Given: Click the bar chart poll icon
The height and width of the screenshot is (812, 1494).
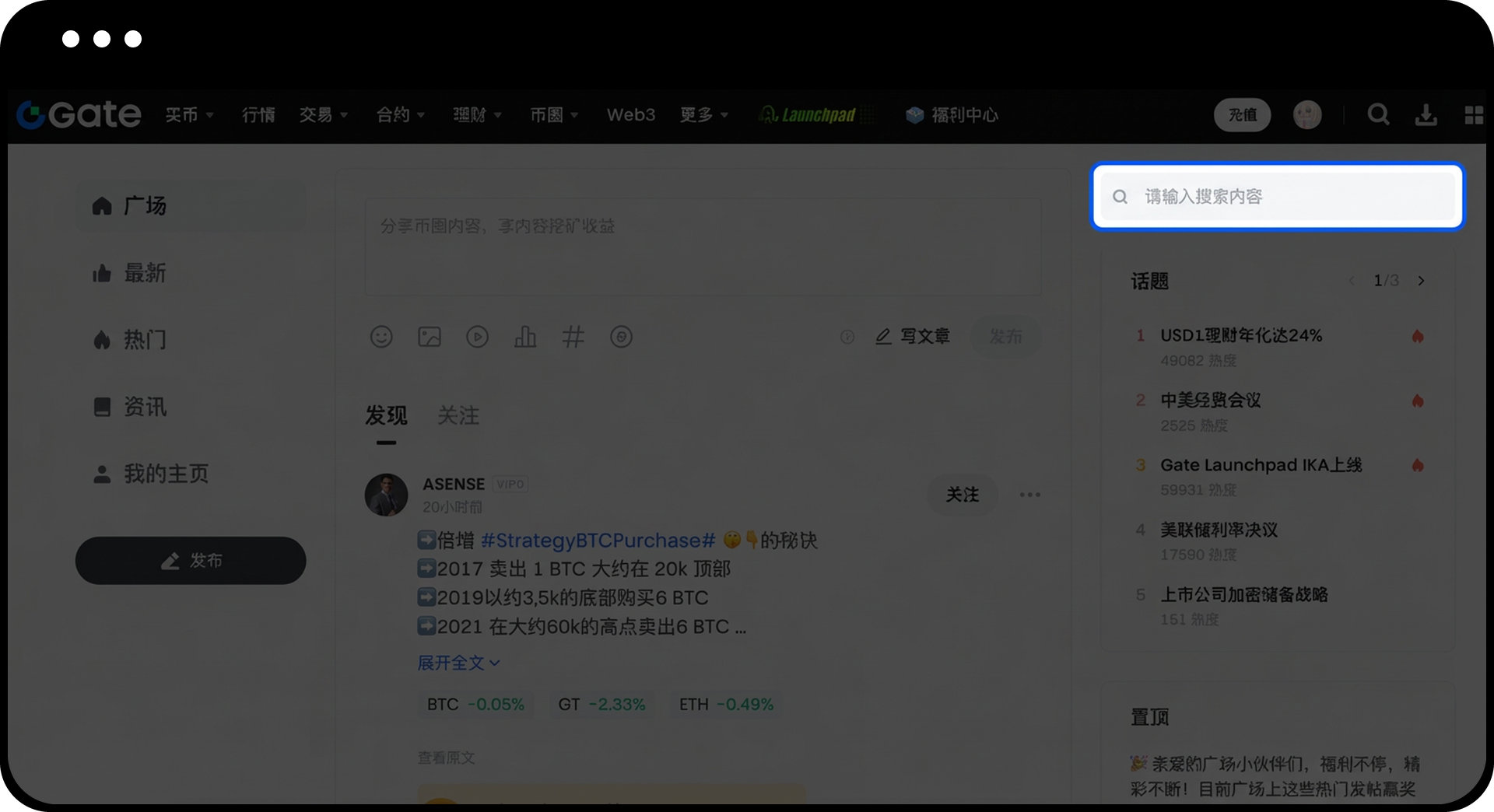Looking at the screenshot, I should tap(525, 337).
